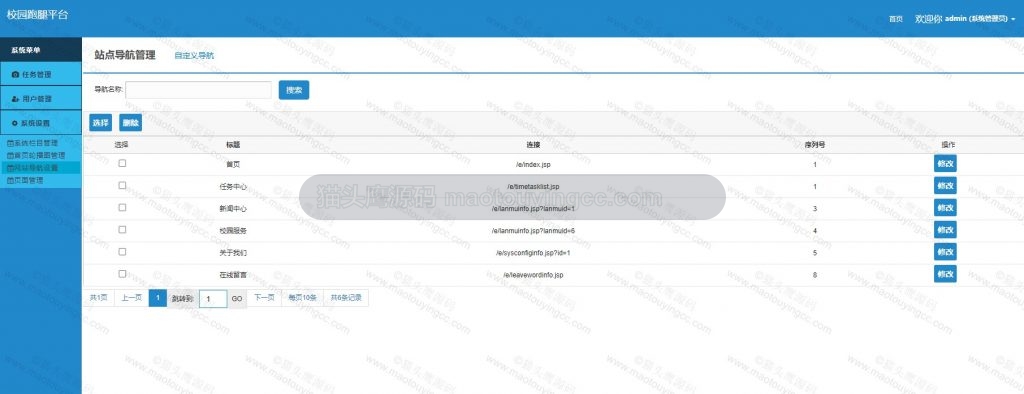Click sequence number 5 in 关于我们 row
Screen dimensions: 1024x394
(x=815, y=253)
